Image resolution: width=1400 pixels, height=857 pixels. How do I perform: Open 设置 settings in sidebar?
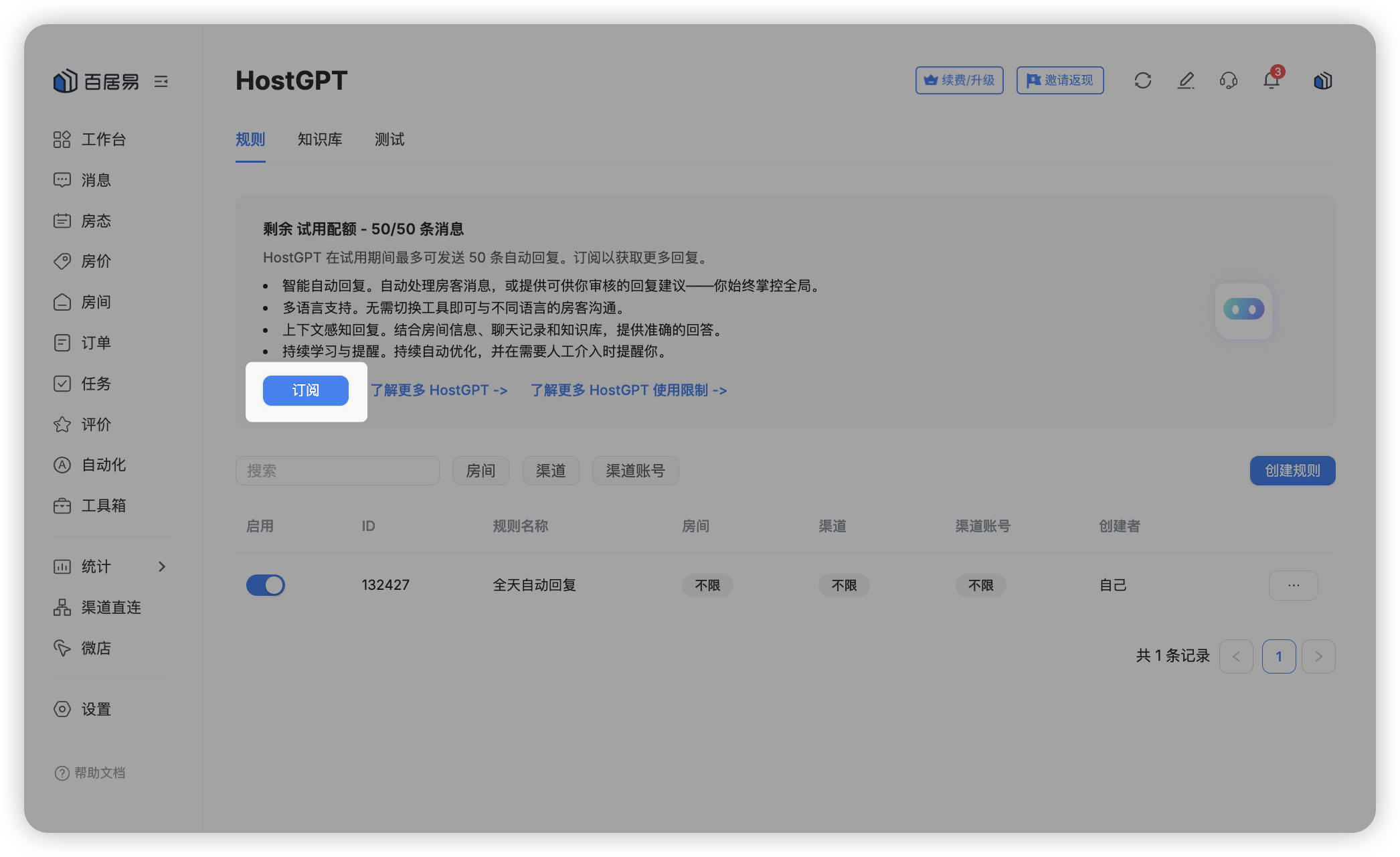click(96, 709)
